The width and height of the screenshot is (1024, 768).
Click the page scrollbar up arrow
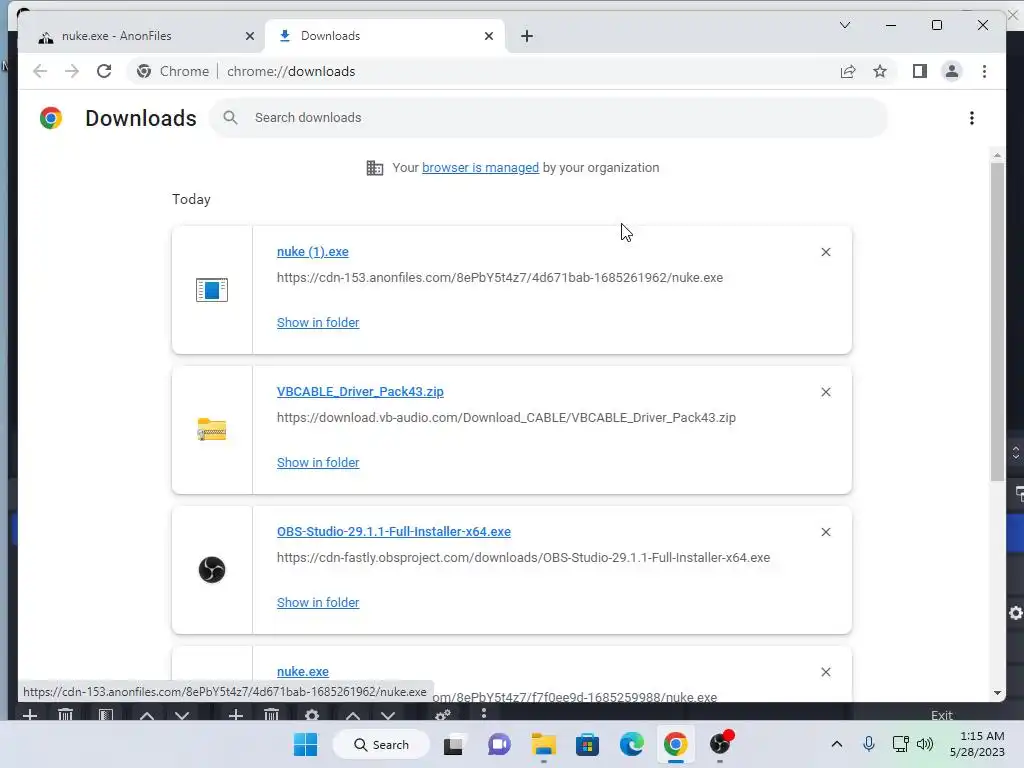(x=997, y=155)
